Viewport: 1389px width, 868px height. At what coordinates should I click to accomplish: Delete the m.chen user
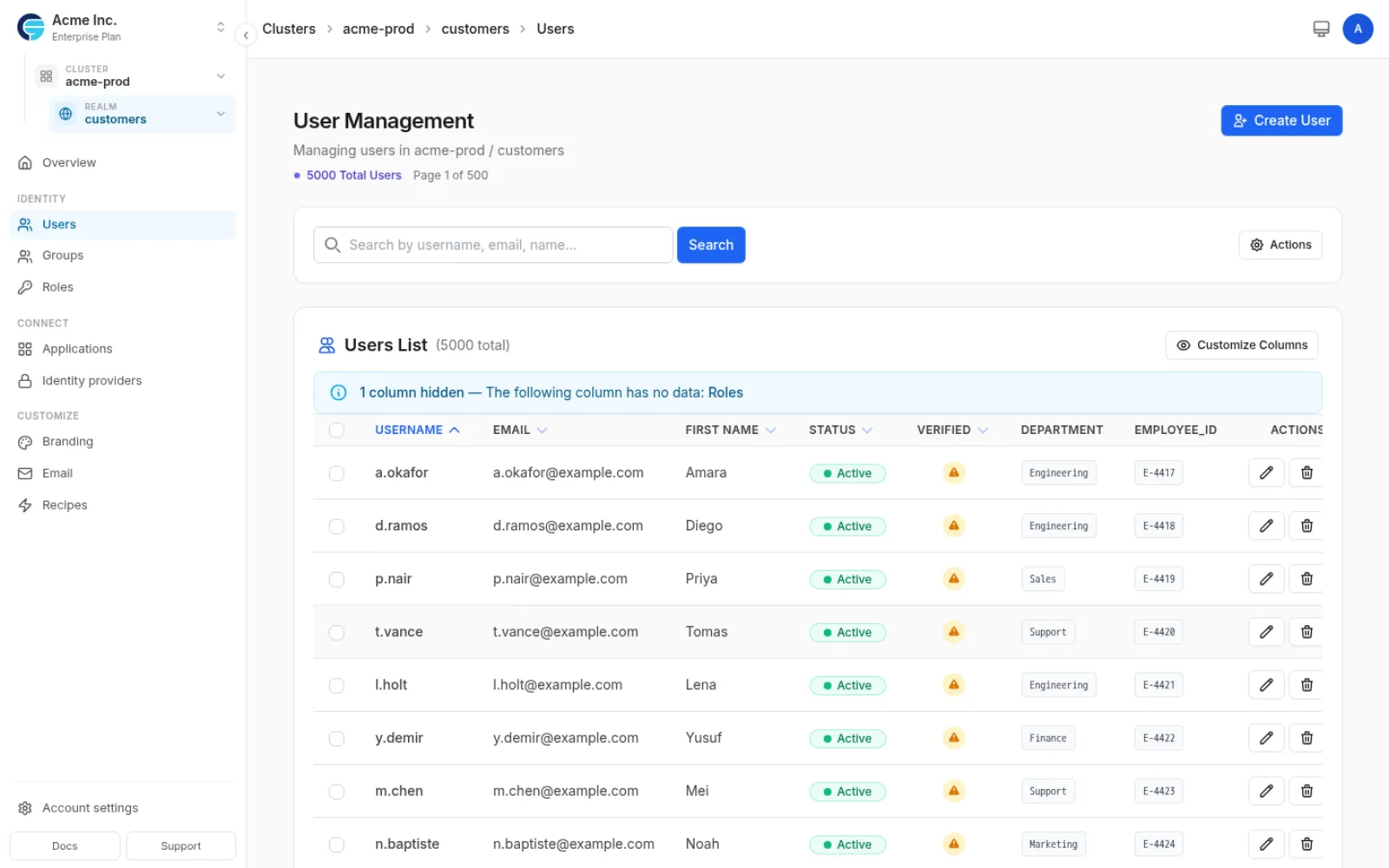click(x=1307, y=791)
